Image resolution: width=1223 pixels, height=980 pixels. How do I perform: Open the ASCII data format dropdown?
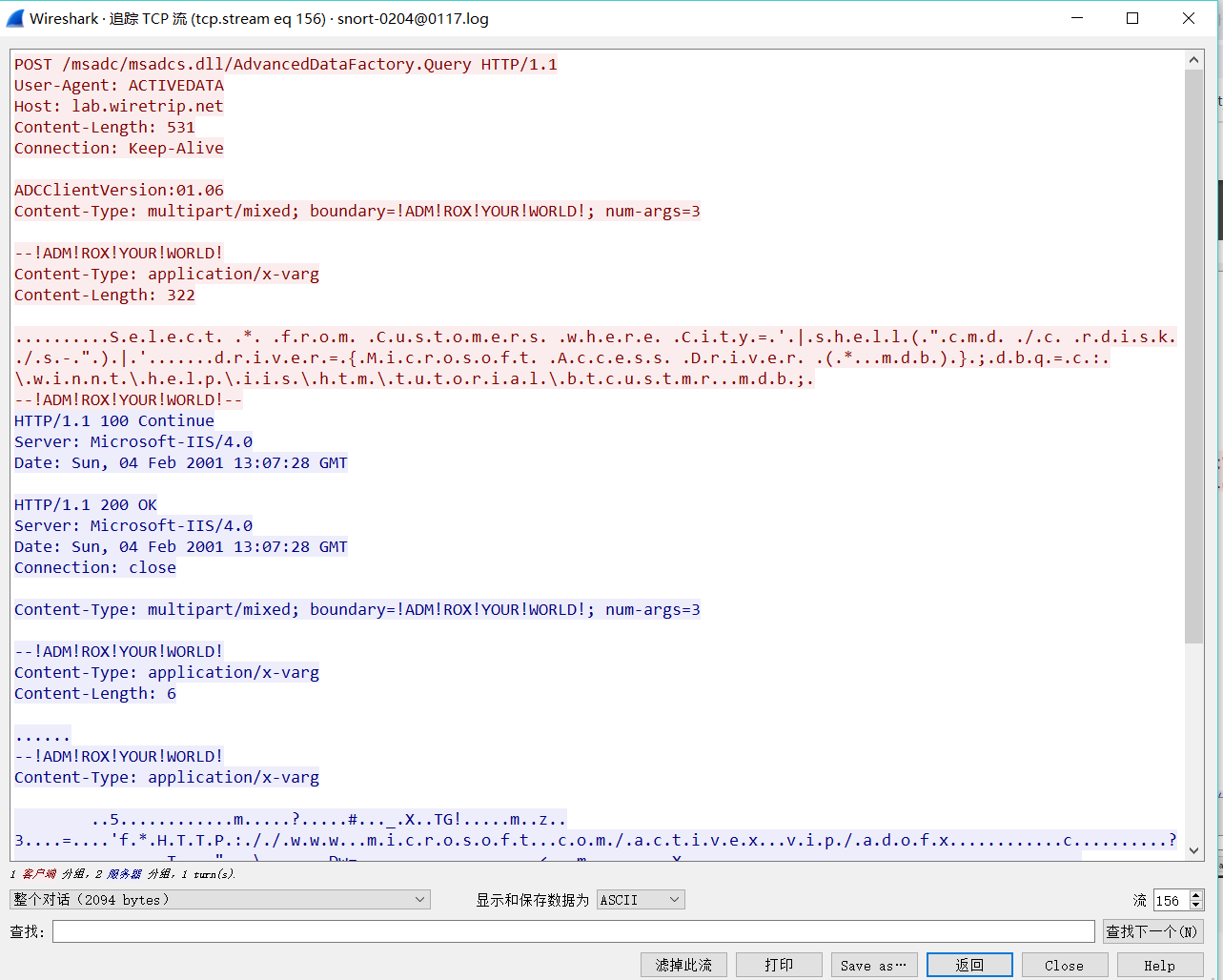[x=641, y=900]
